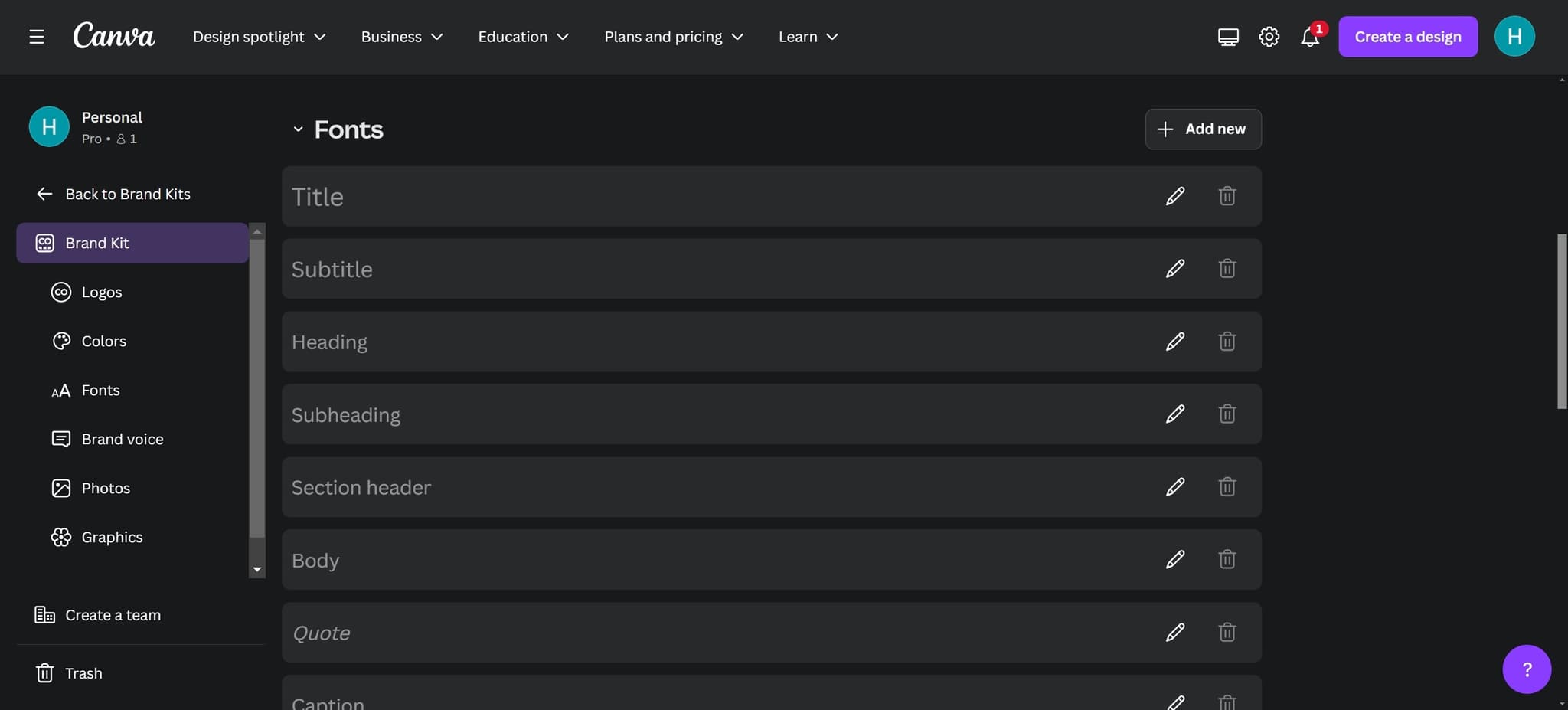Open the Photos section
1568x710 pixels.
point(106,488)
